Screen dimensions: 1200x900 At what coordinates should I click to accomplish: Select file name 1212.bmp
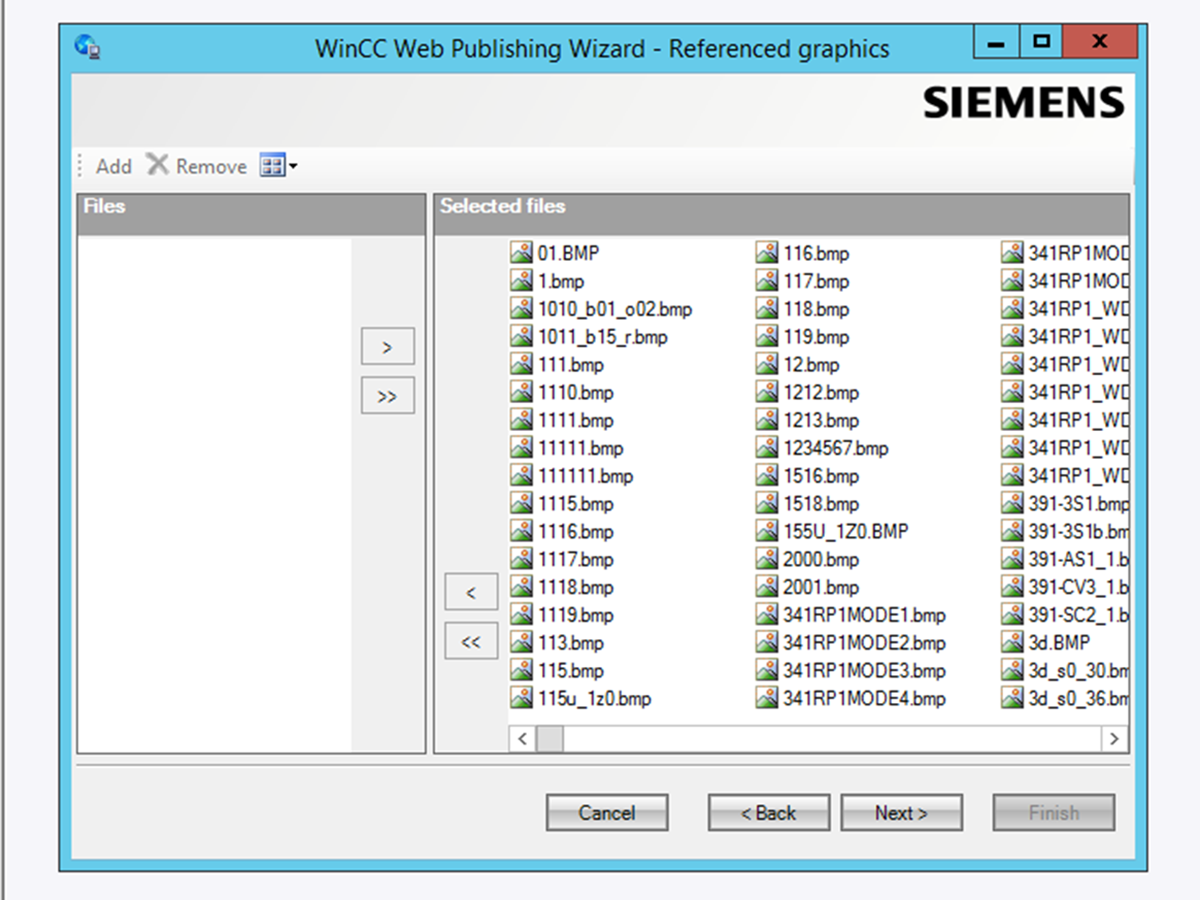[x=821, y=393]
